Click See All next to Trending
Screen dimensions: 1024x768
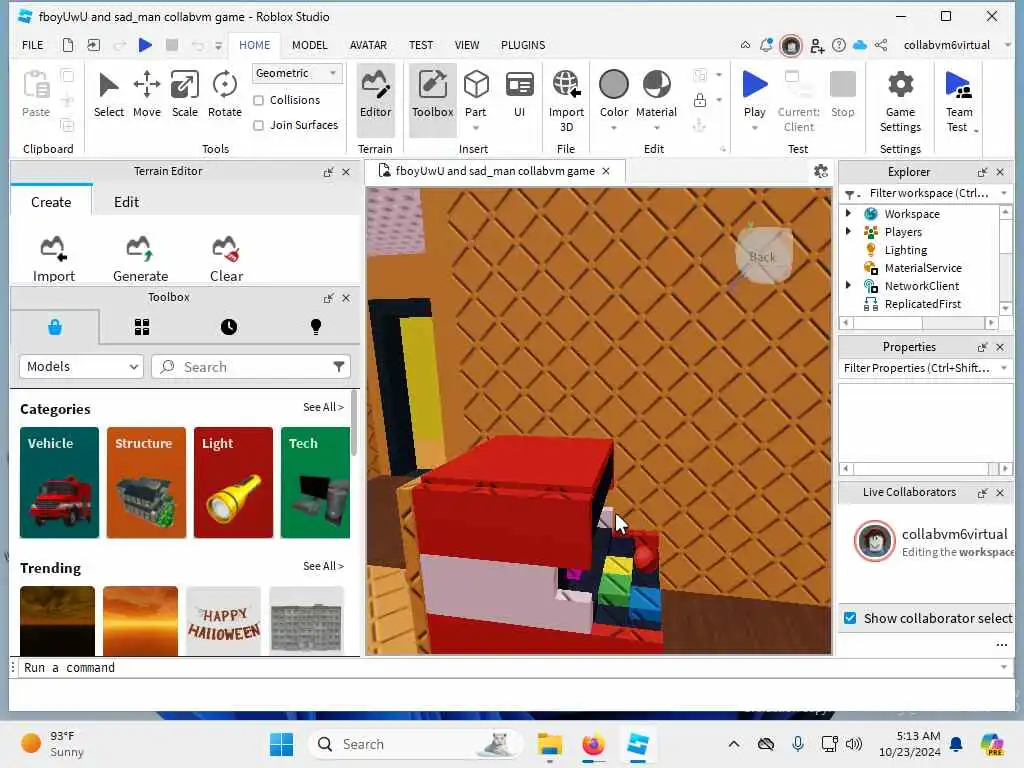323,566
